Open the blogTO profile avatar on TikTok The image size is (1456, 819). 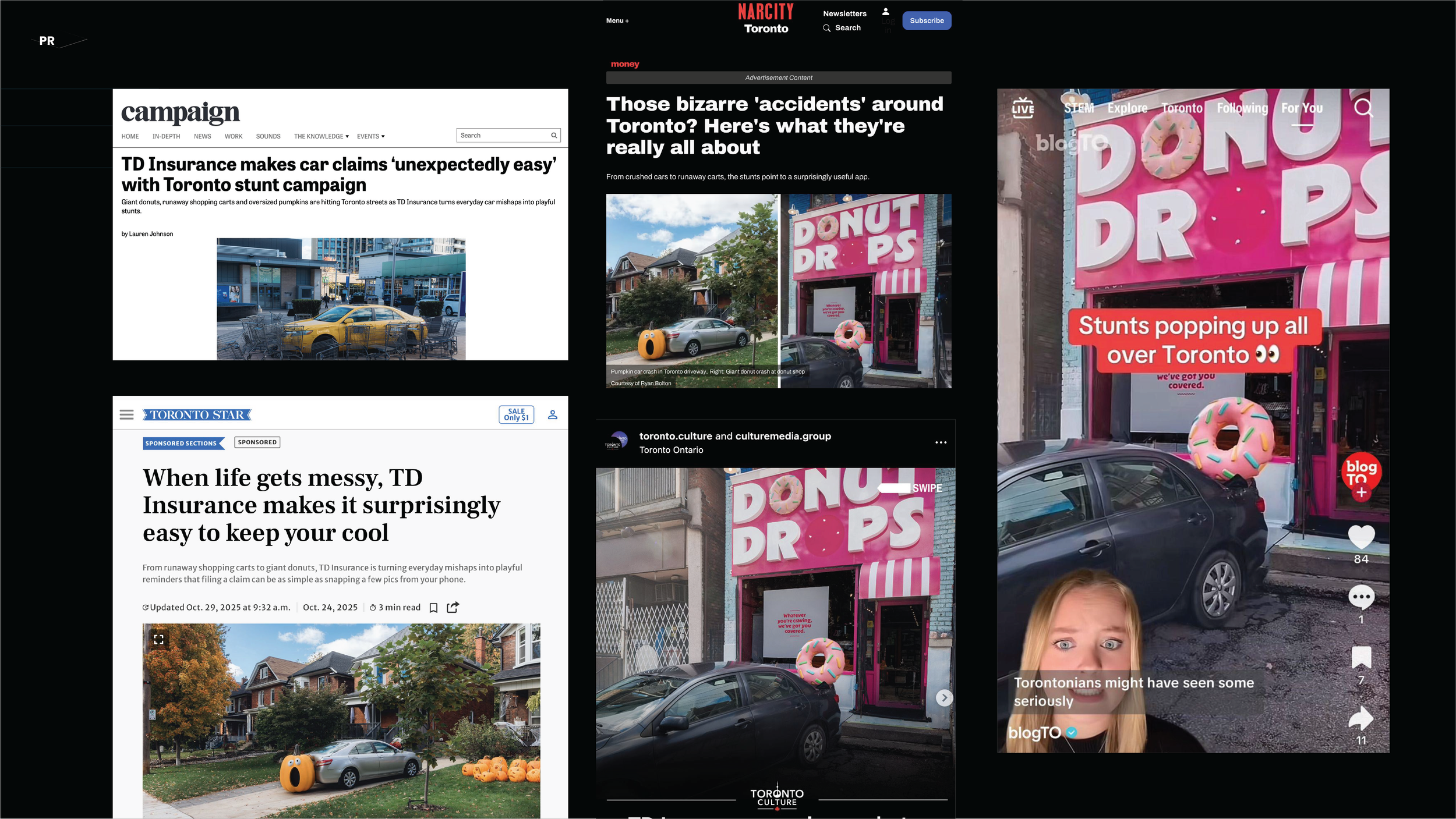1361,471
